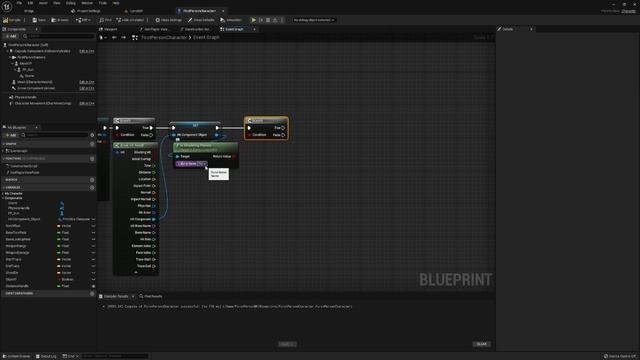Click Hit Component output pin on Break Hit Result

[x=153, y=219]
